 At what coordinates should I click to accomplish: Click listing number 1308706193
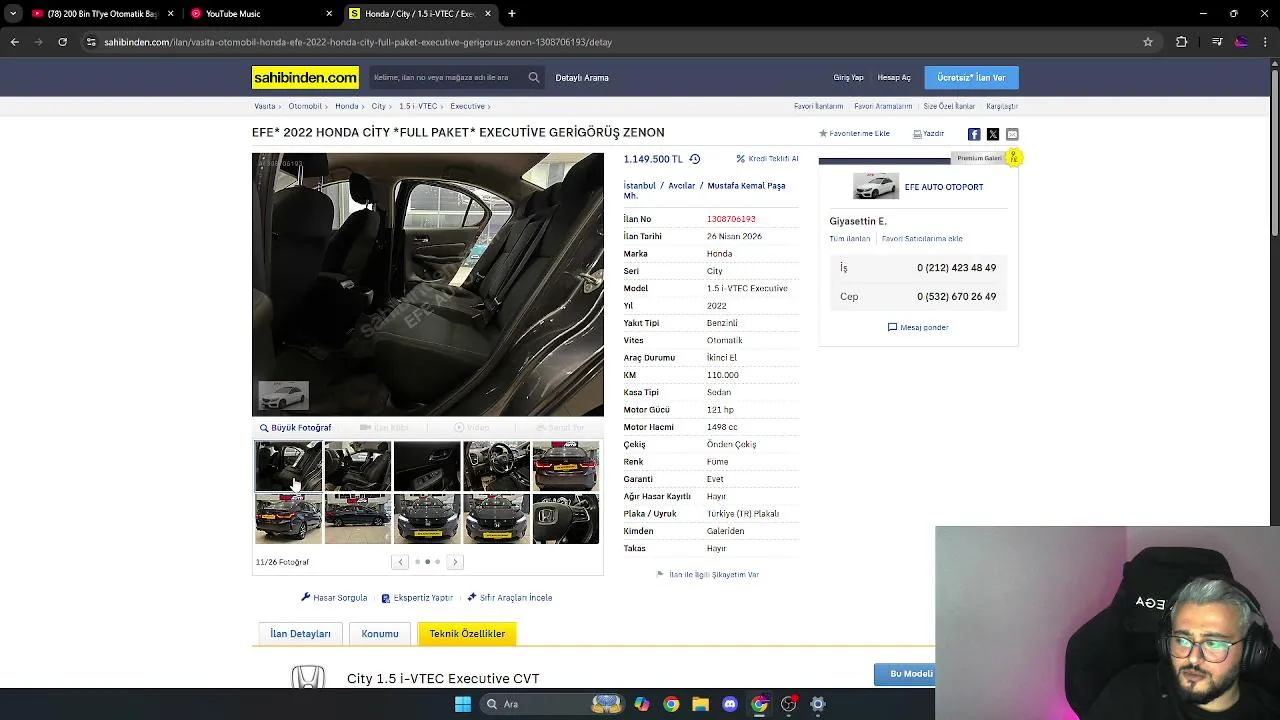coord(731,219)
